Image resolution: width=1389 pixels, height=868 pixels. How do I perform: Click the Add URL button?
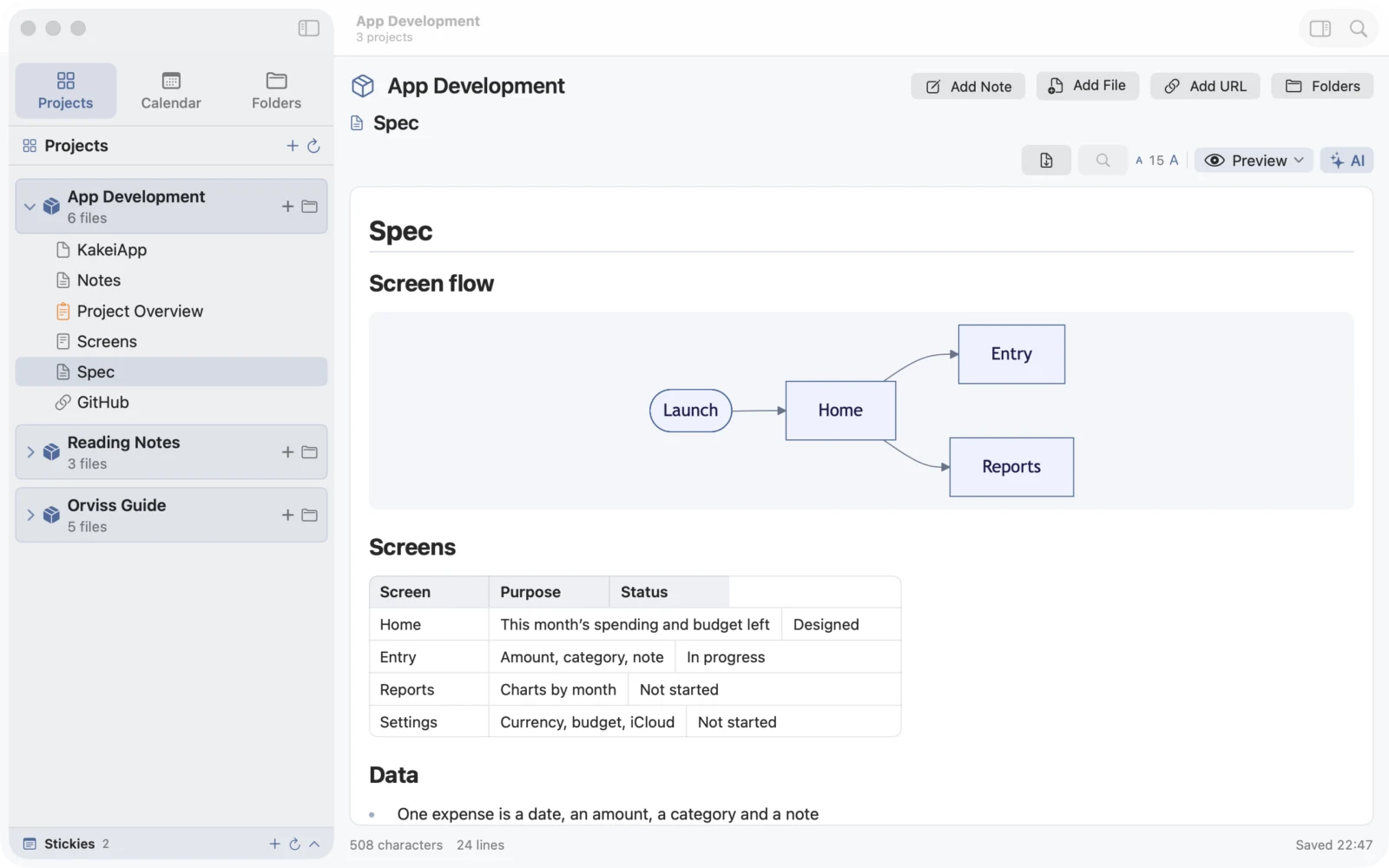pyautogui.click(x=1205, y=86)
